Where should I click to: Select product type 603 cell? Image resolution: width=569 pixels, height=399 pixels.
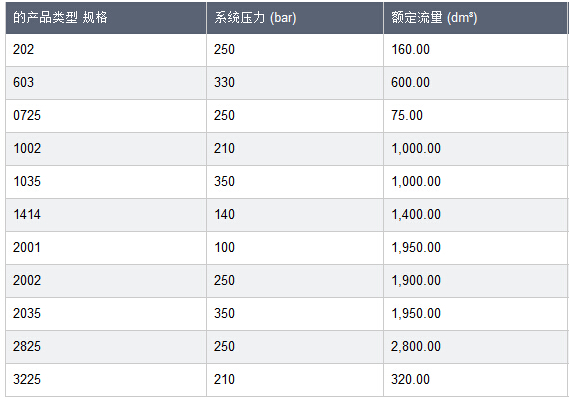(106, 83)
